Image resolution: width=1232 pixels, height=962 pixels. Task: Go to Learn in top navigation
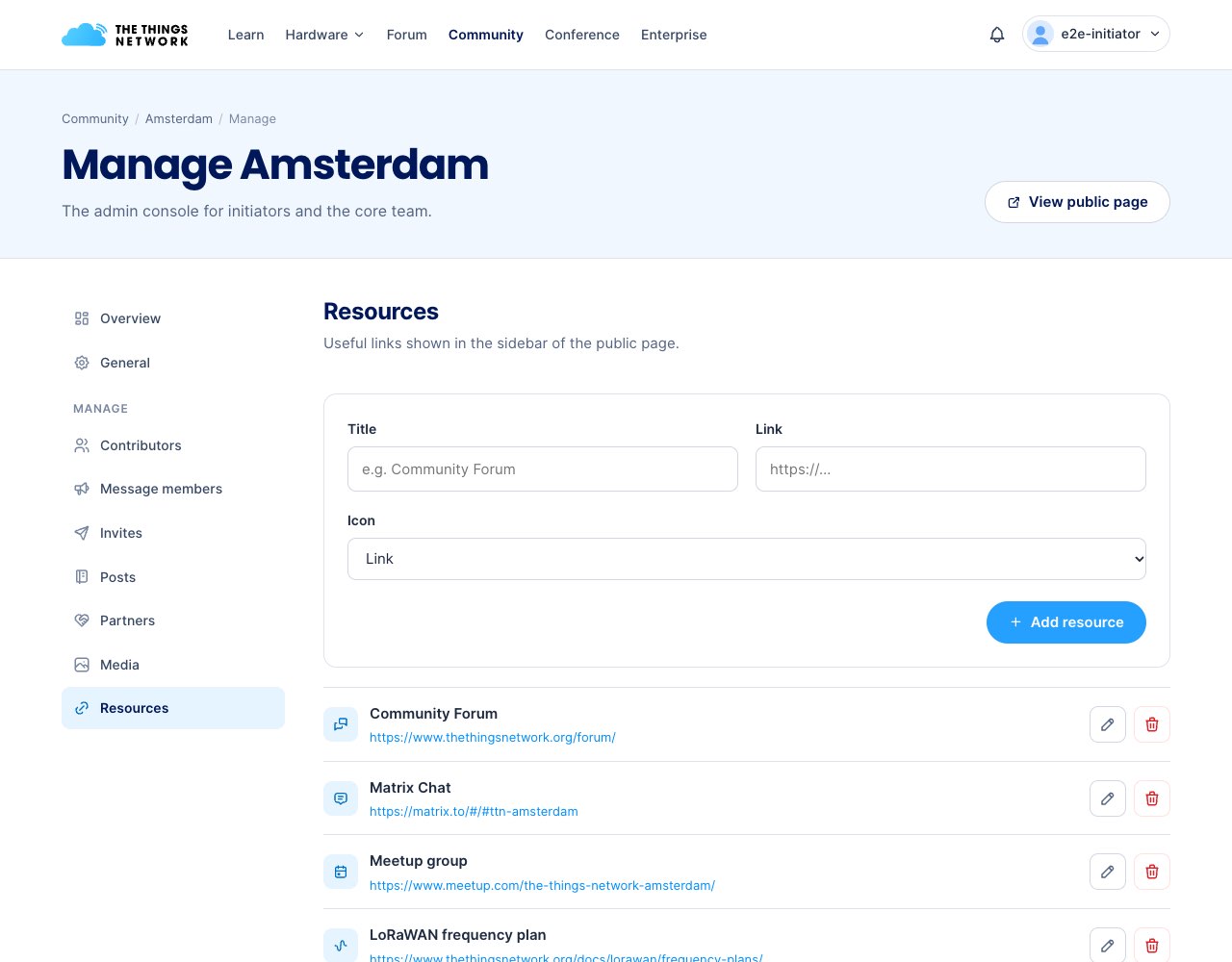pos(245,35)
